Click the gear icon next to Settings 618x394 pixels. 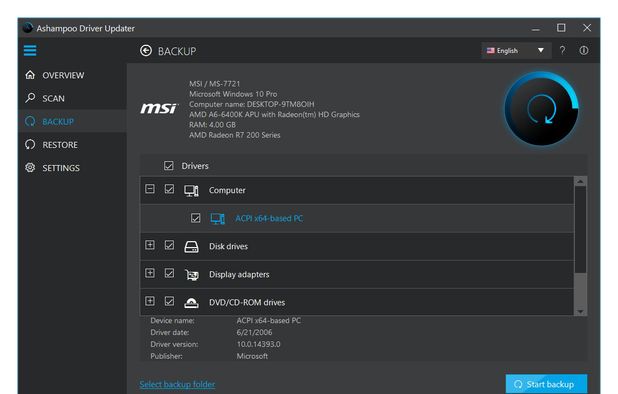pos(30,167)
